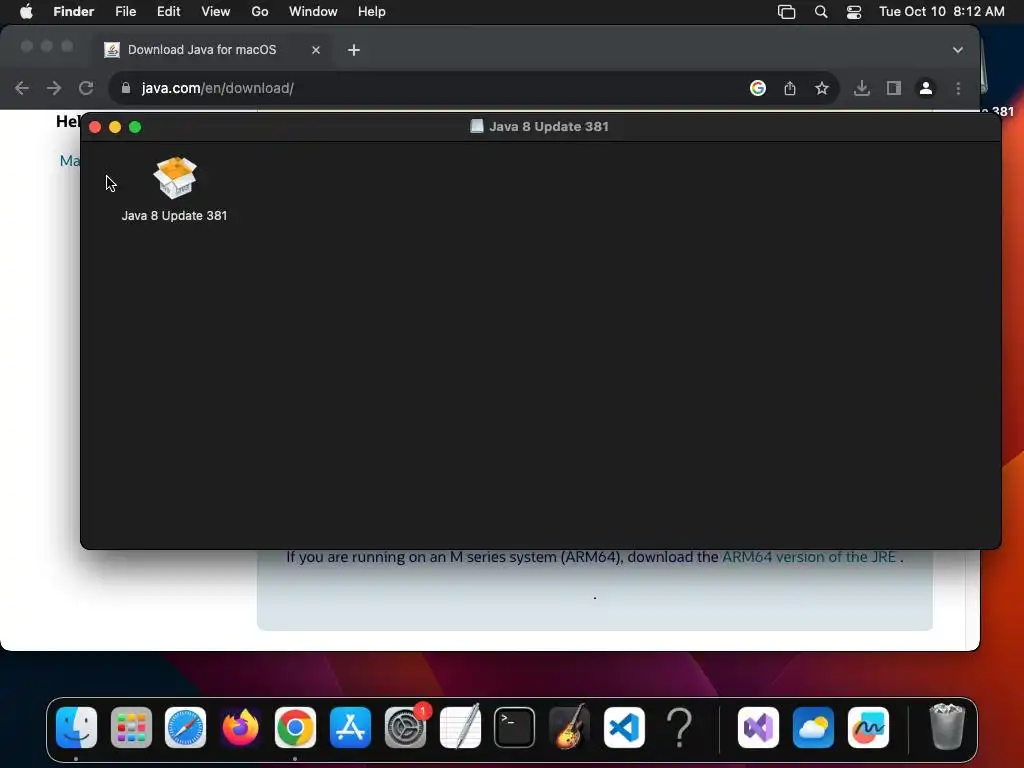Open Chrome three-dot menu

click(958, 88)
